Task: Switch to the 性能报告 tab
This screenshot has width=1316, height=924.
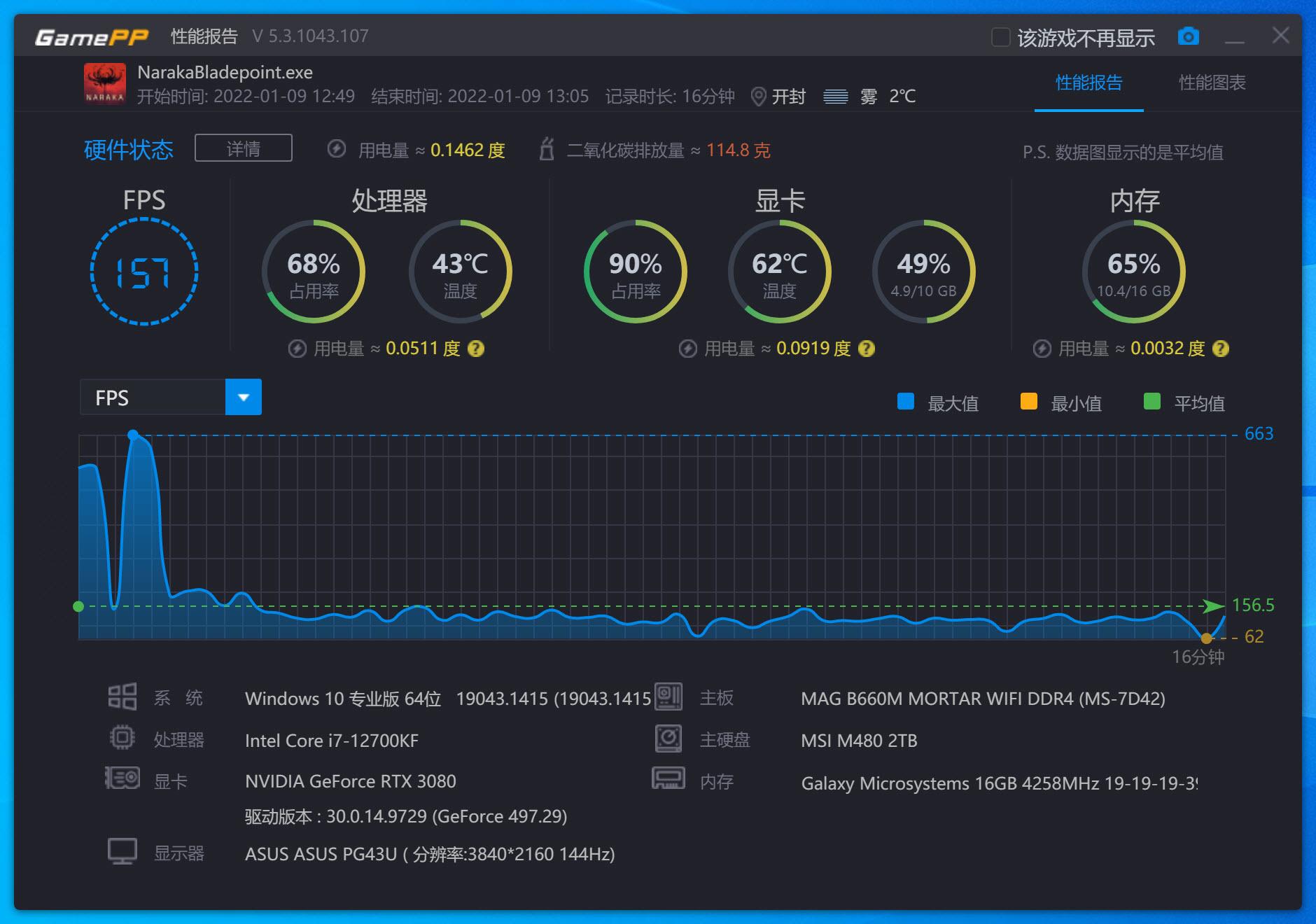Action: pos(1089,83)
